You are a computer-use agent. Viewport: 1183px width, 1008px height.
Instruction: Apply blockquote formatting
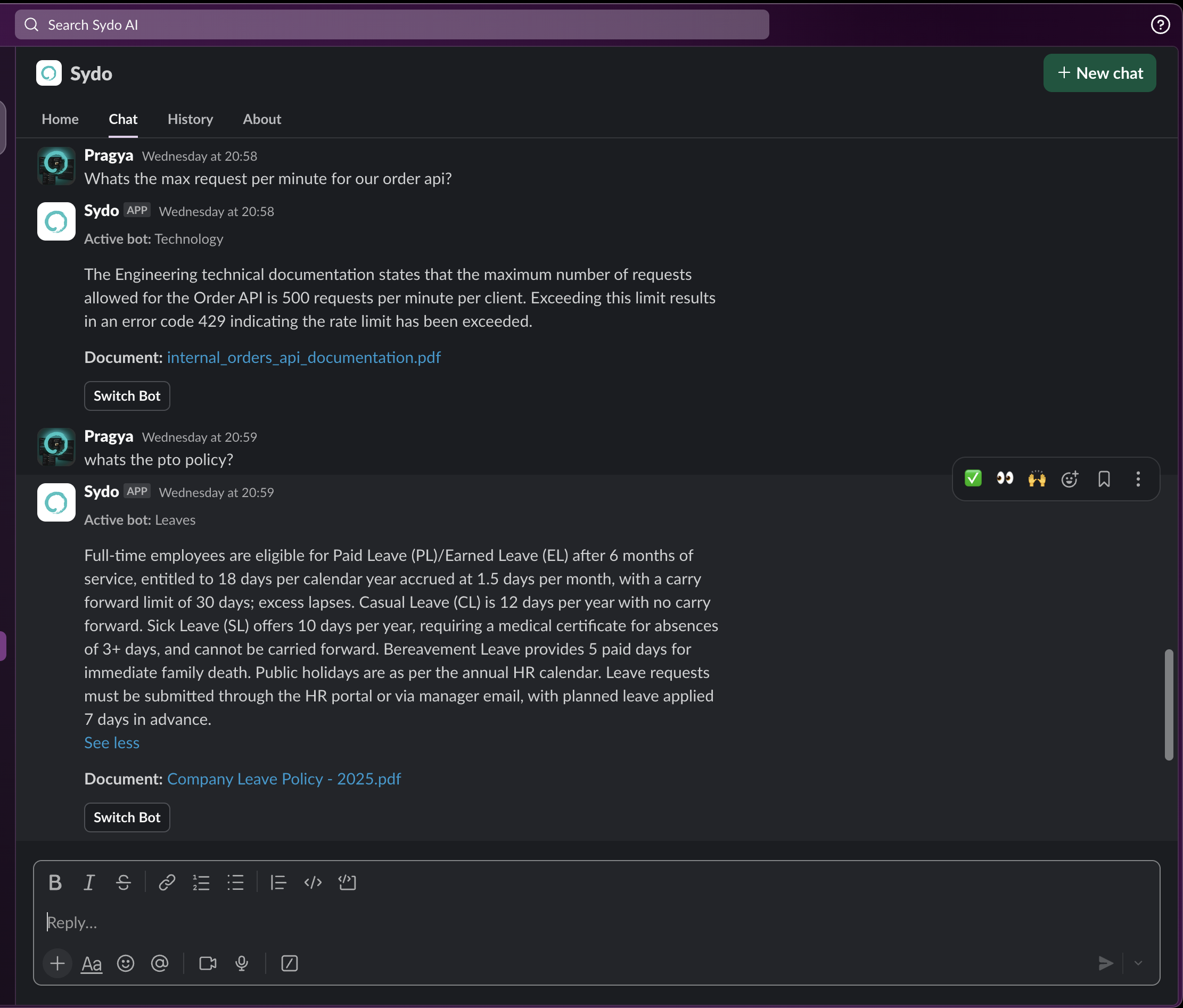278,882
